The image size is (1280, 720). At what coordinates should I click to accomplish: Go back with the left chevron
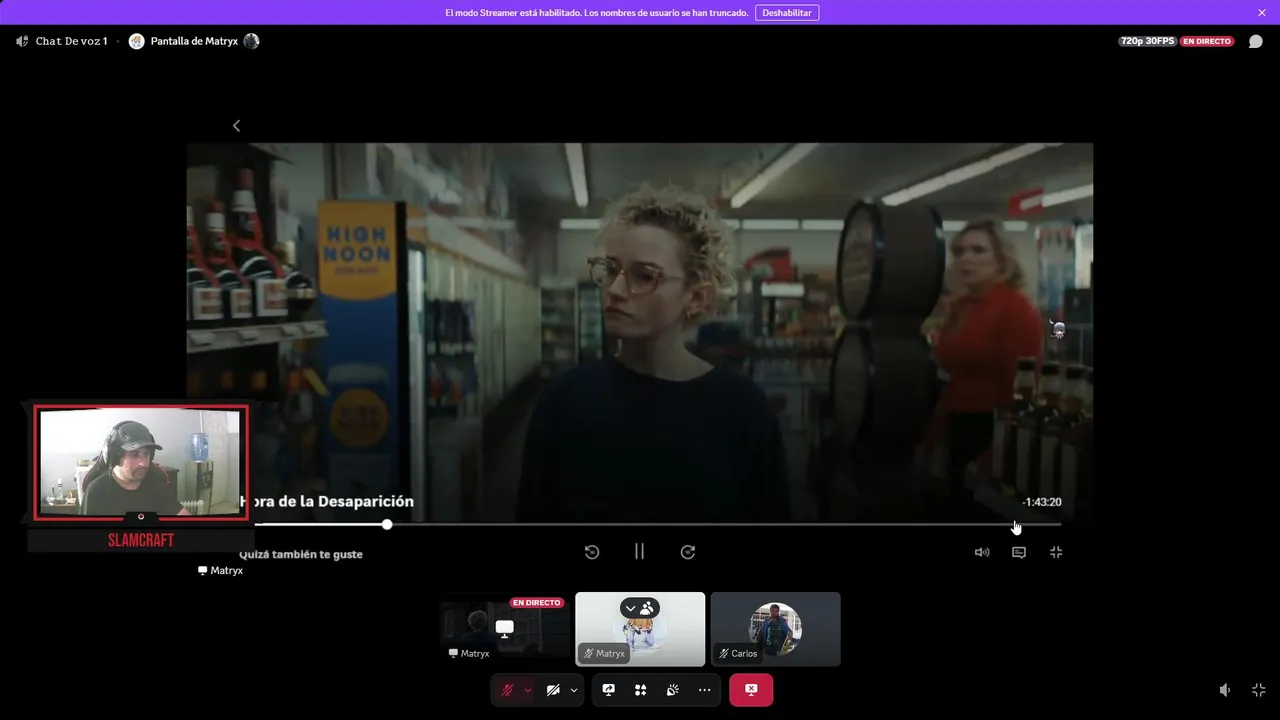236,126
